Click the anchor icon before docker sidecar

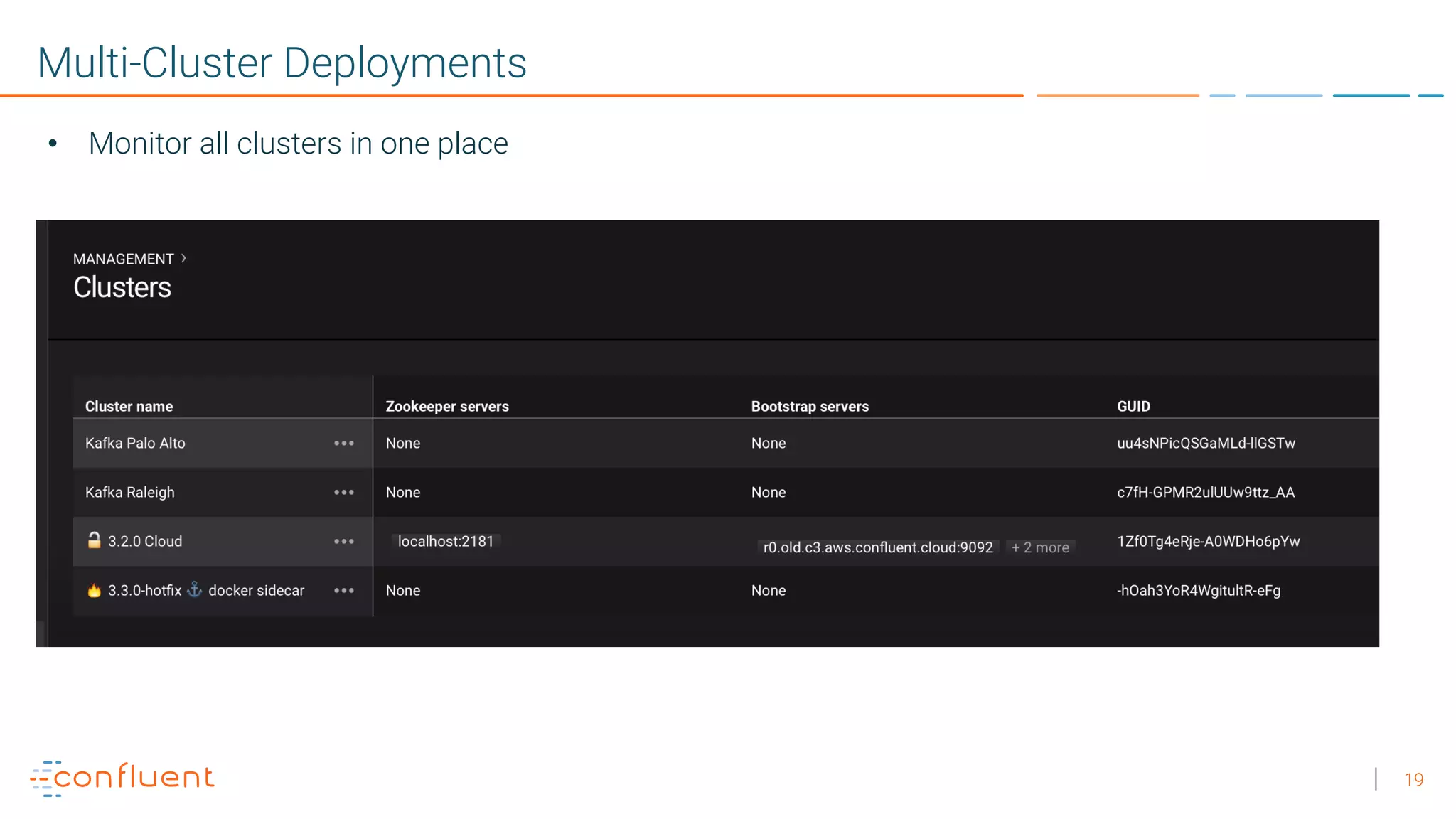click(195, 589)
